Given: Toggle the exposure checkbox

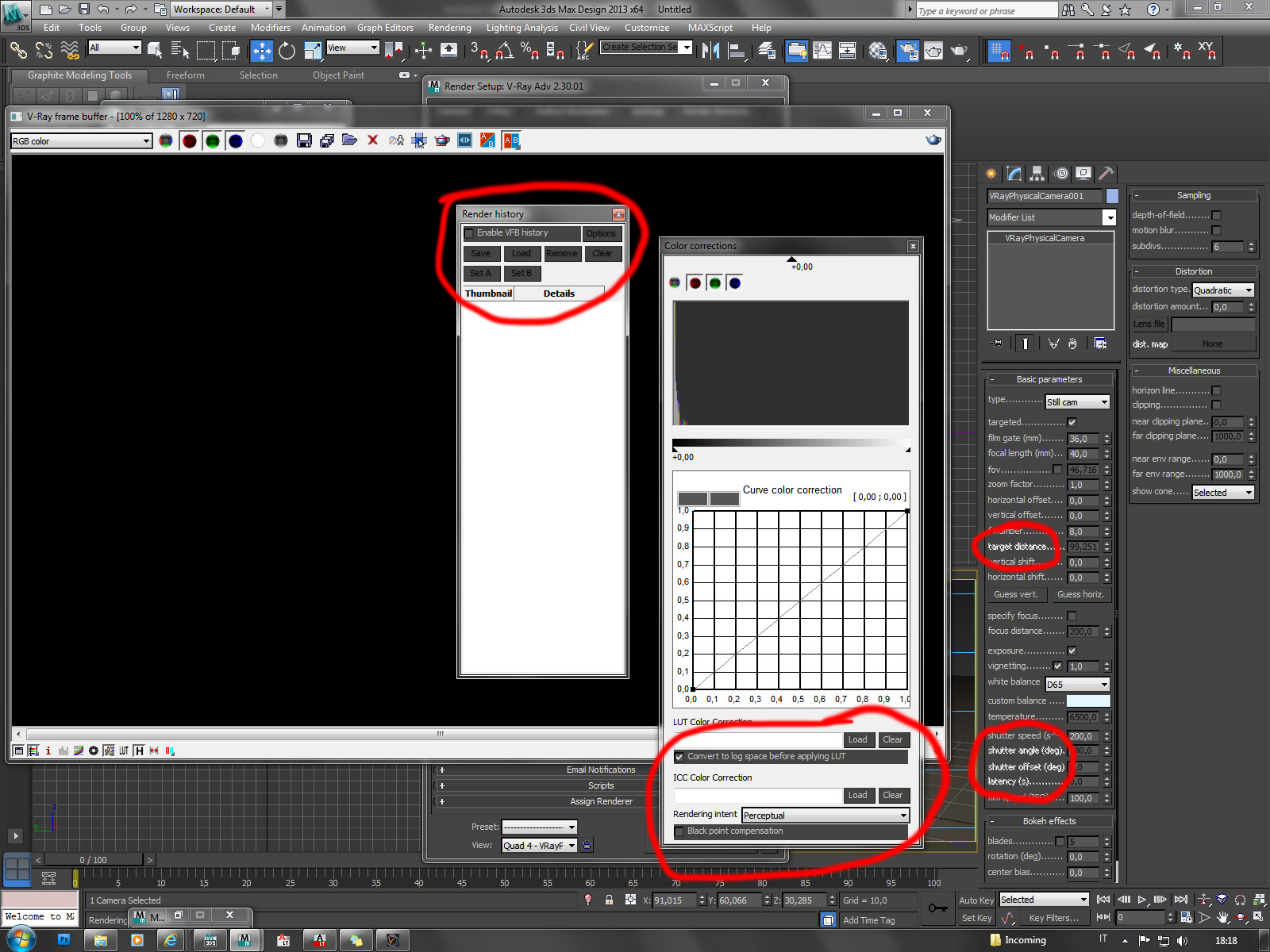Looking at the screenshot, I should click(1072, 651).
